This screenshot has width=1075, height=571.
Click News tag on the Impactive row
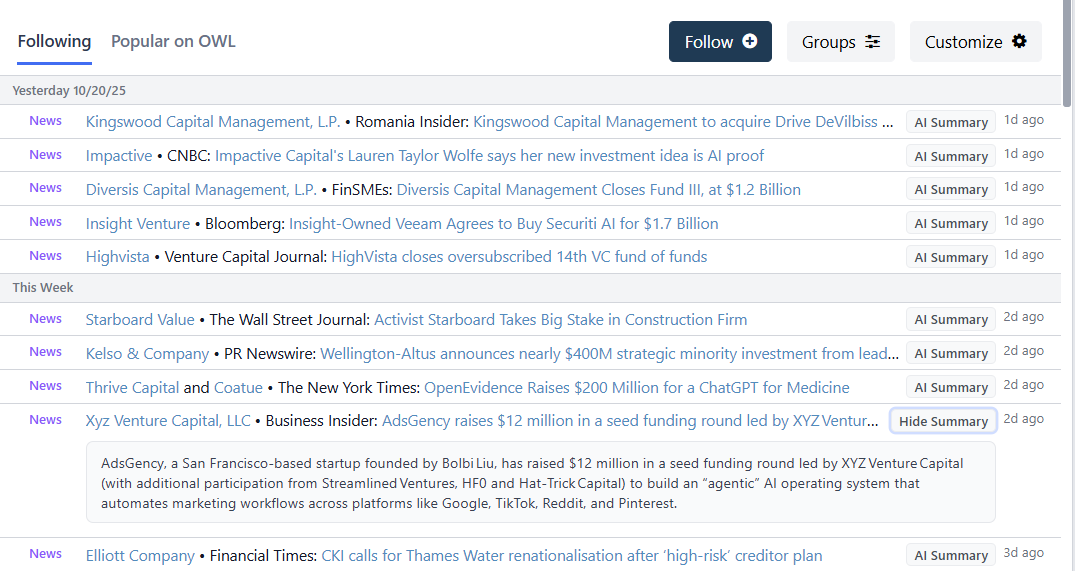point(45,155)
